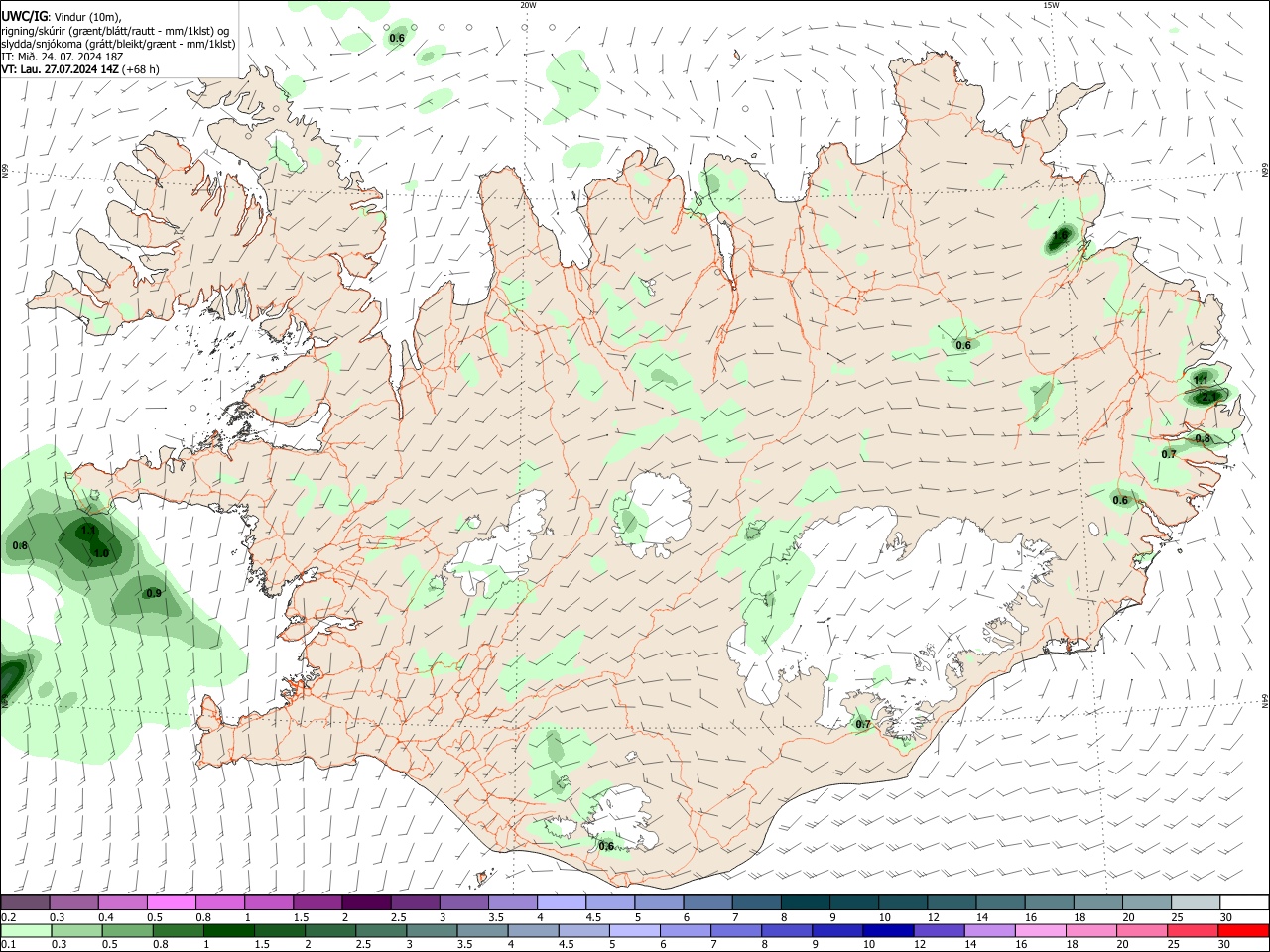This screenshot has width=1270, height=952.
Task: Click the 0.8 value on the east coast
Action: pos(1203,438)
